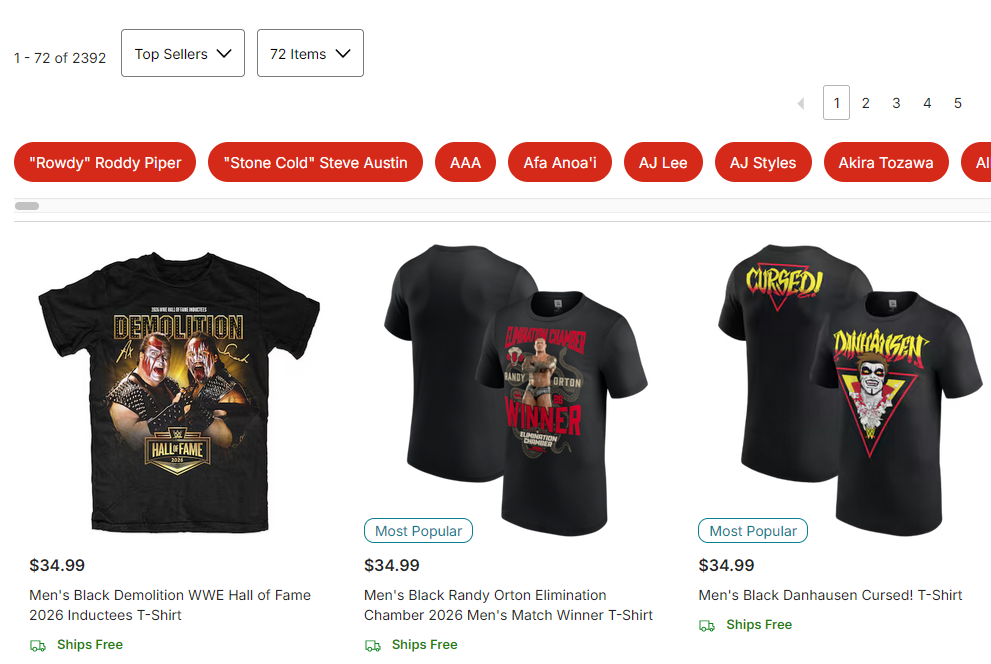Choose the AJ Styles filter chip
991x664 pixels.
[763, 162]
